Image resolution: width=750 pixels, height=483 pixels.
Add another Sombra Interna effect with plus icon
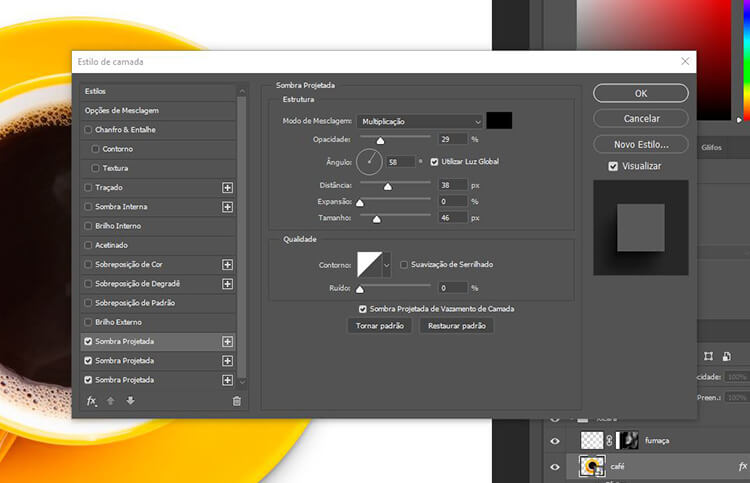[228, 207]
